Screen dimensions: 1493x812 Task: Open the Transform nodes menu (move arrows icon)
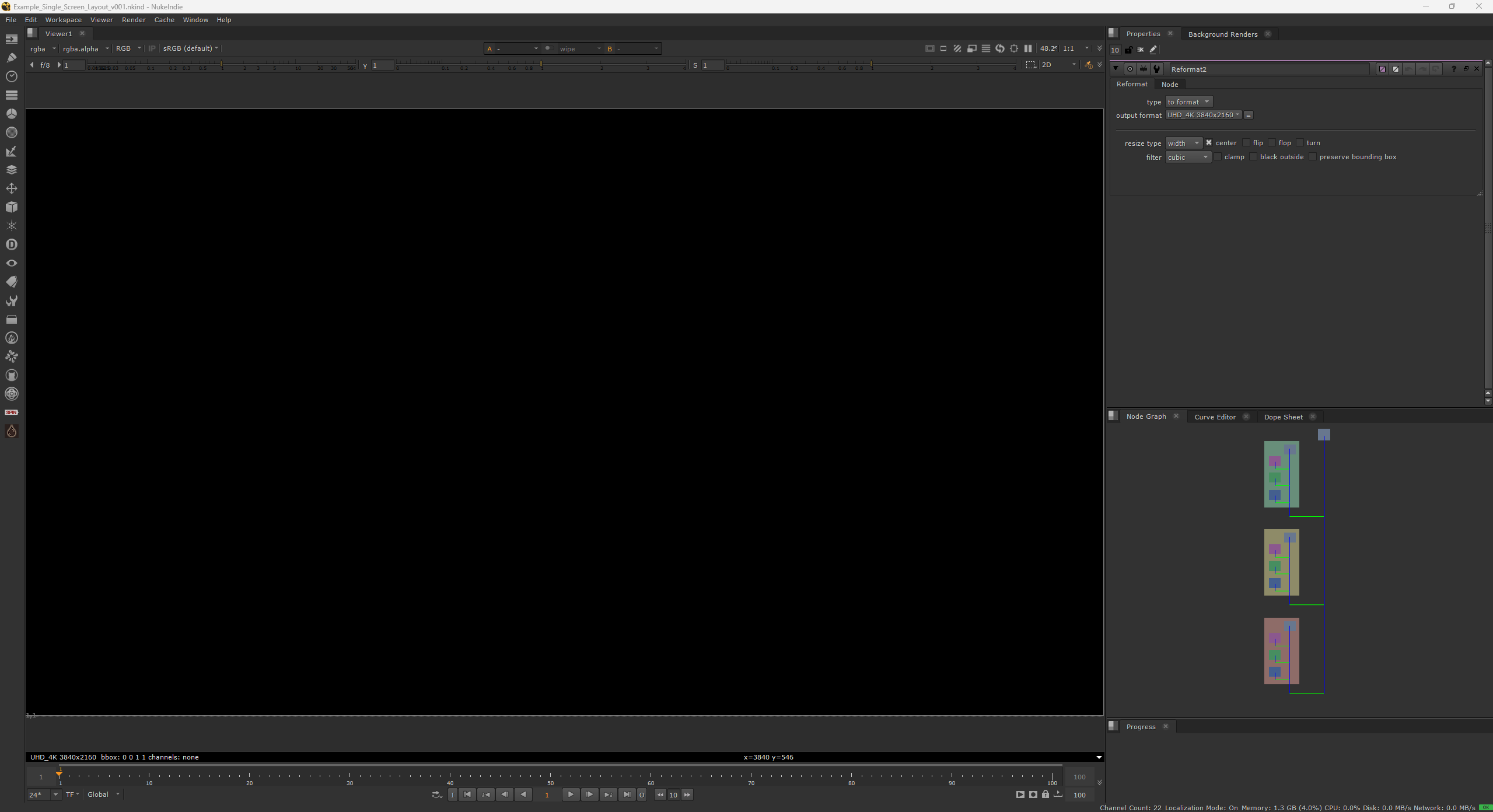(12, 188)
